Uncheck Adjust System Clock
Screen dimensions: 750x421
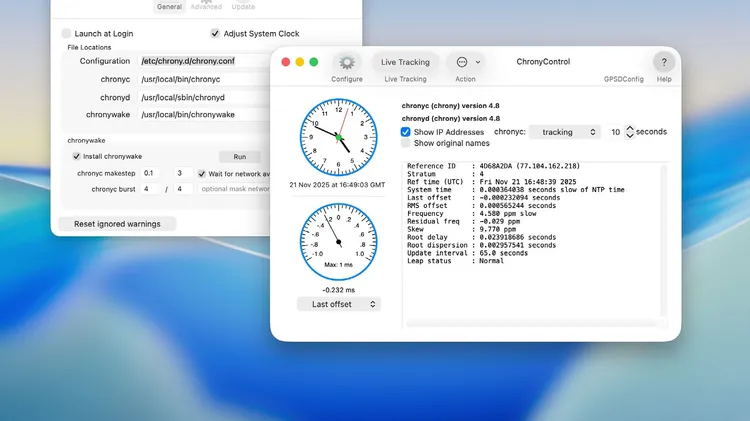(215, 33)
